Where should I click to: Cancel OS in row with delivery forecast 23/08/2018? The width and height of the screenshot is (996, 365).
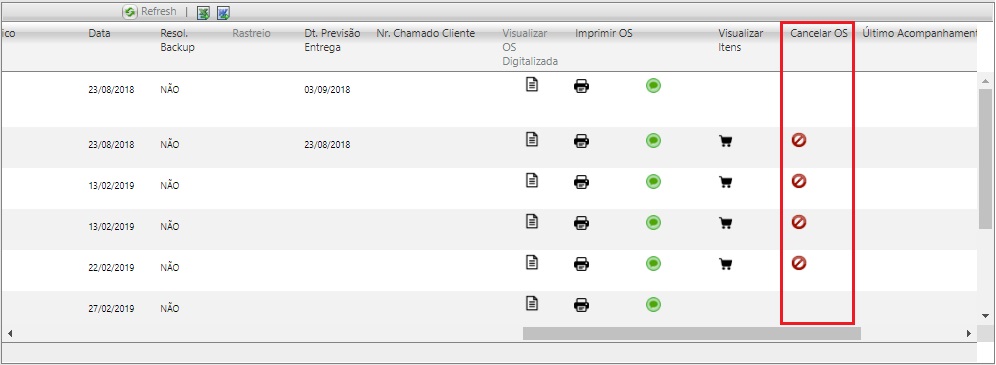coord(798,140)
